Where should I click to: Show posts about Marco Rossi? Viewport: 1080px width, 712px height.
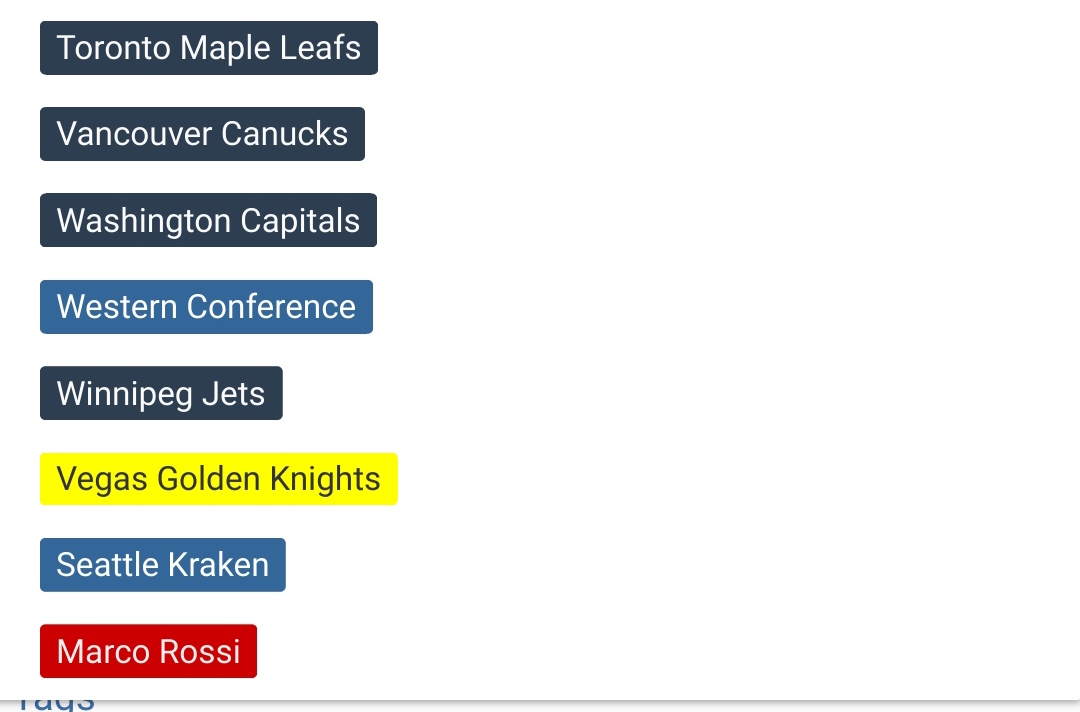148,651
